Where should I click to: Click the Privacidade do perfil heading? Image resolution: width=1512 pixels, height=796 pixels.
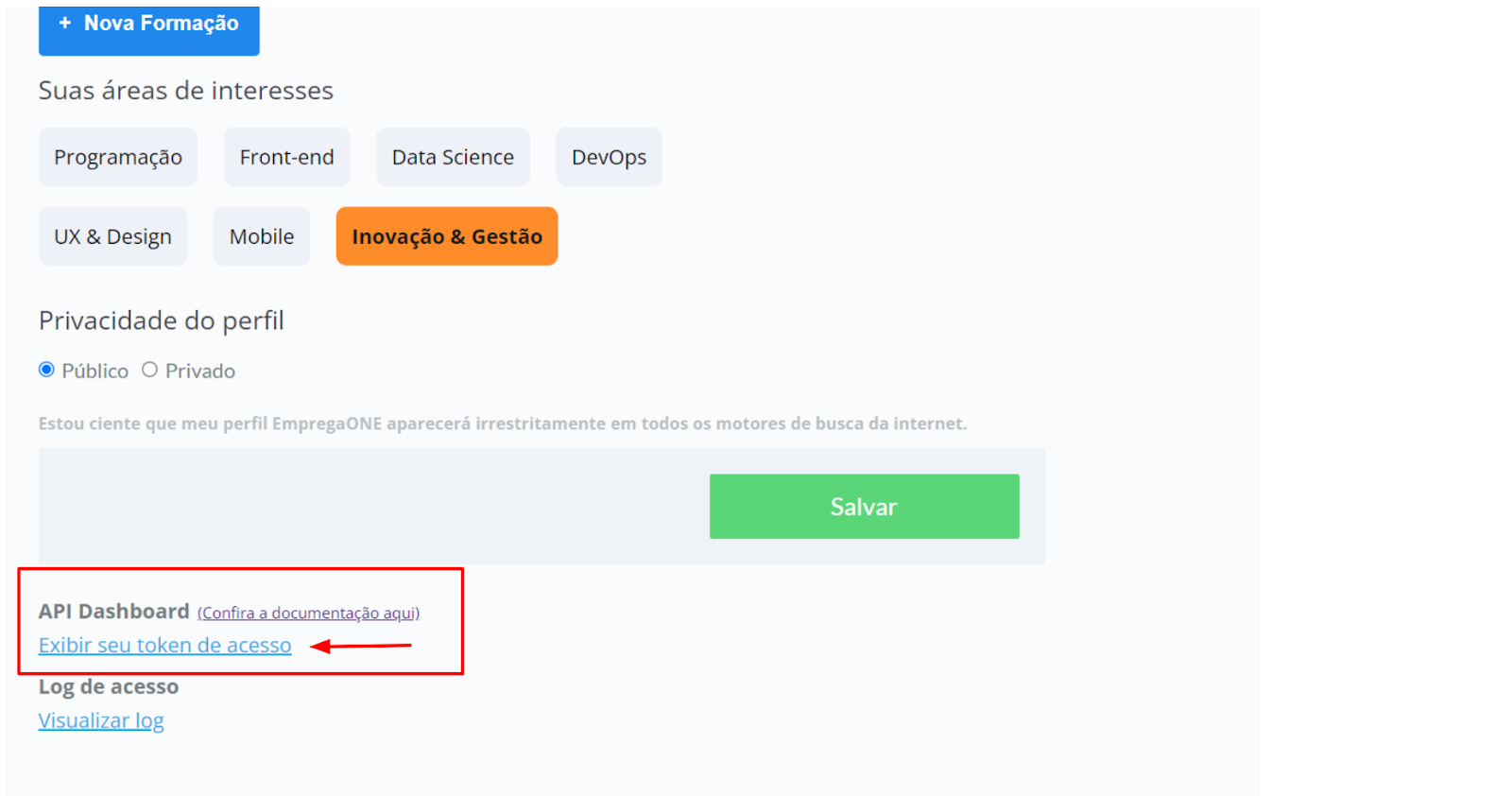(161, 320)
